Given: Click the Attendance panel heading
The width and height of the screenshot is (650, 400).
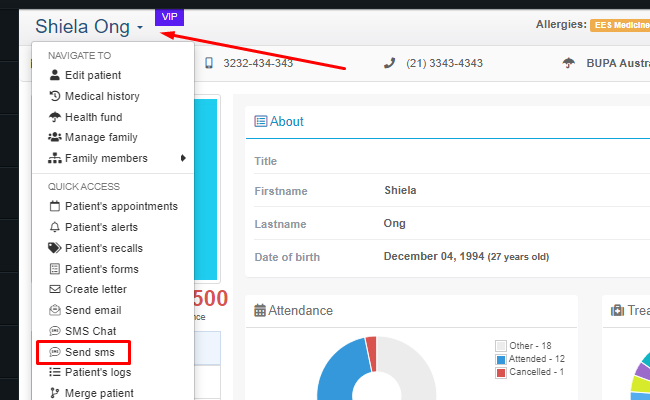Looking at the screenshot, I should (x=300, y=310).
